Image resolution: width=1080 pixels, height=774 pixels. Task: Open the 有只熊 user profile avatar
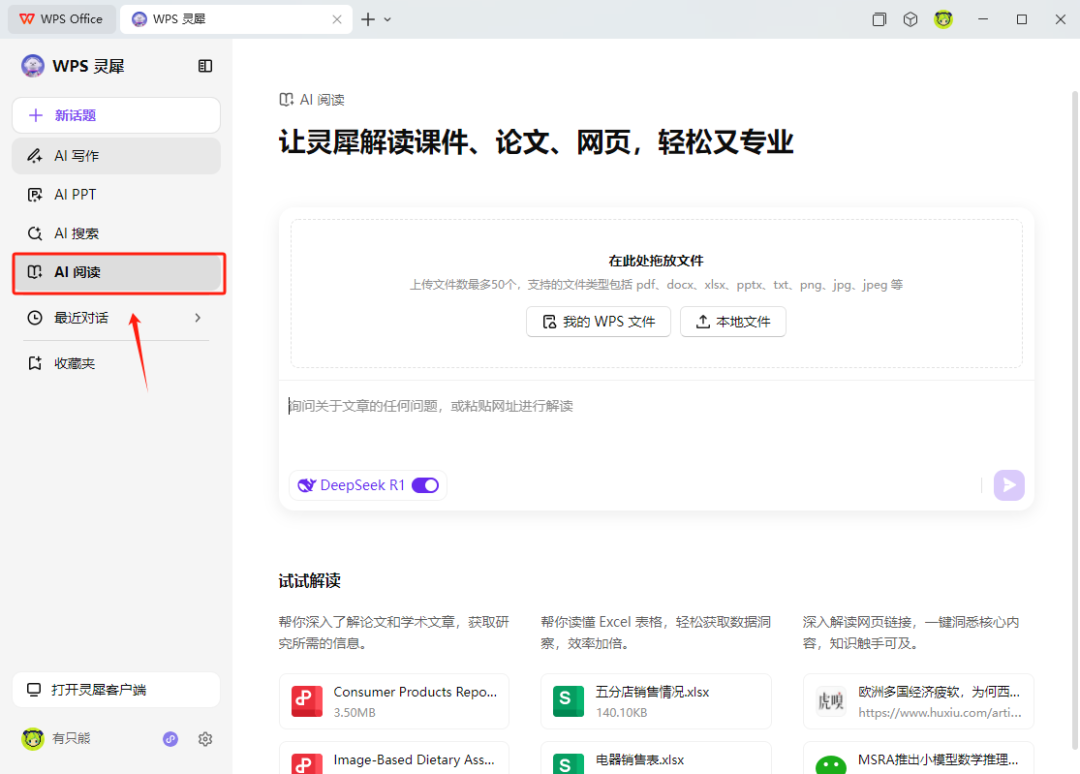pos(32,739)
